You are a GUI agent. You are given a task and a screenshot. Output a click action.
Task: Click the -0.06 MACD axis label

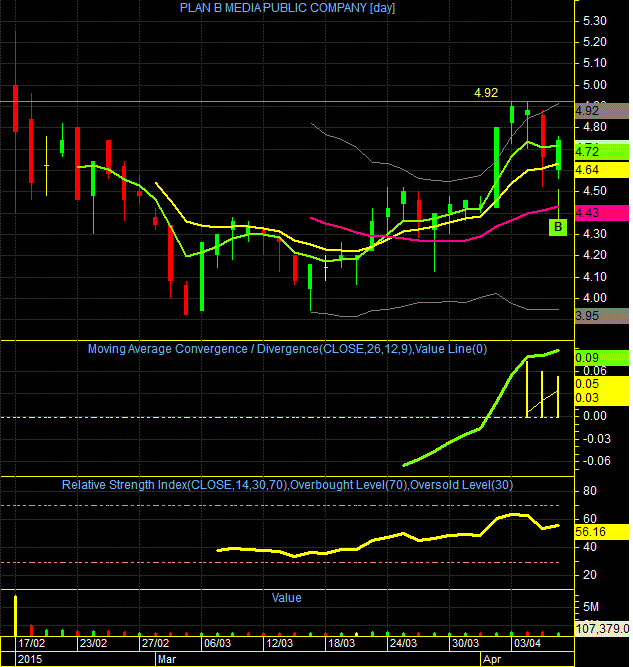pos(596,461)
